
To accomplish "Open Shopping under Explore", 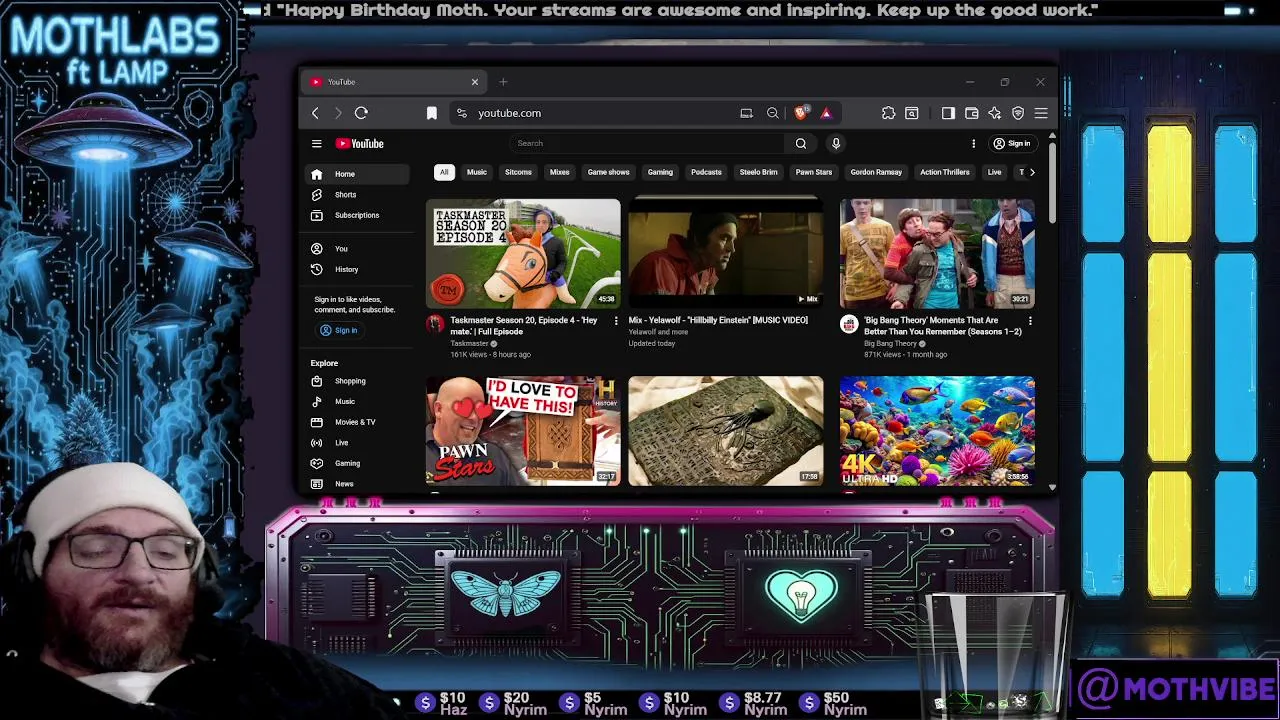I will pyautogui.click(x=357, y=381).
